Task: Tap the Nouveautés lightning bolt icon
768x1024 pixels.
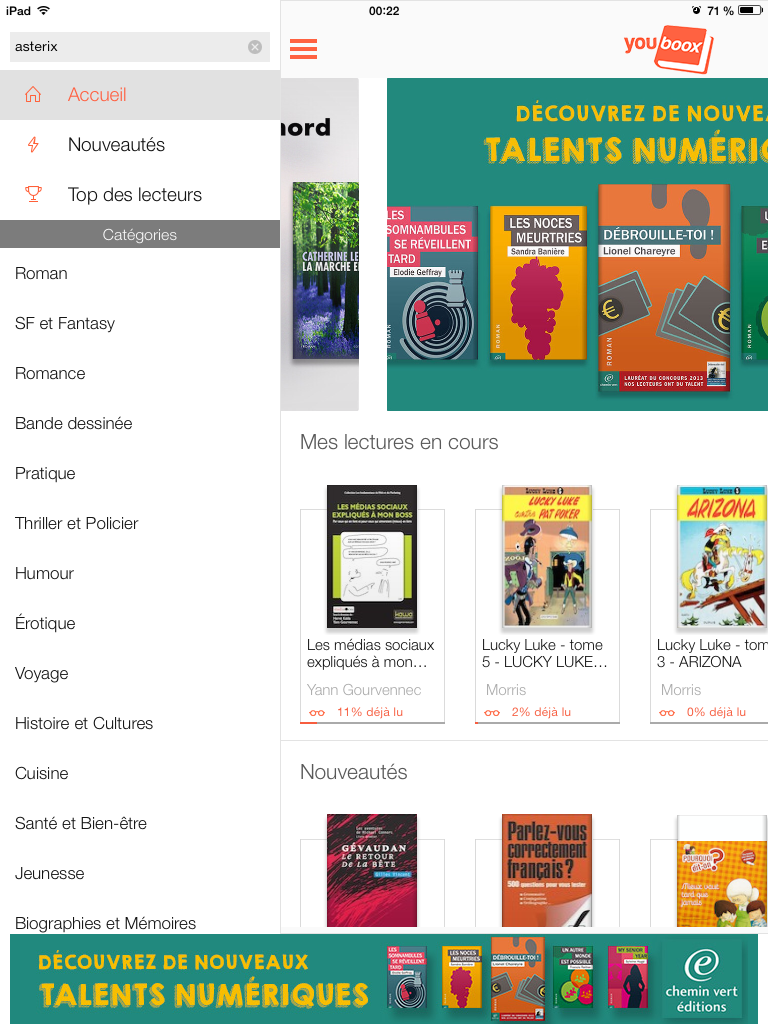Action: click(33, 144)
